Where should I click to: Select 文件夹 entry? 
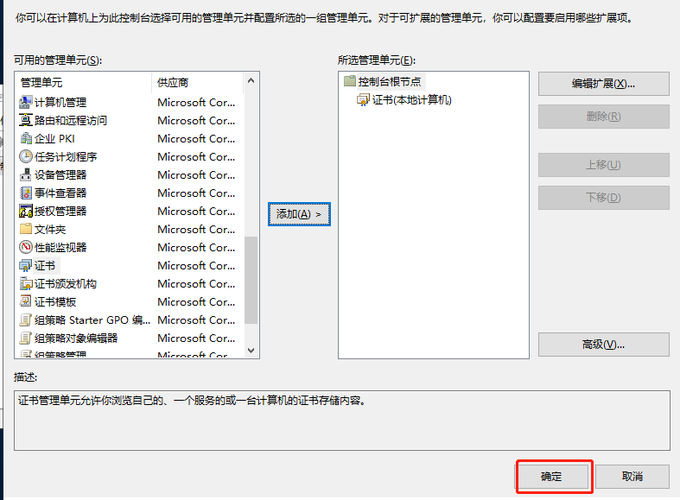(50, 229)
